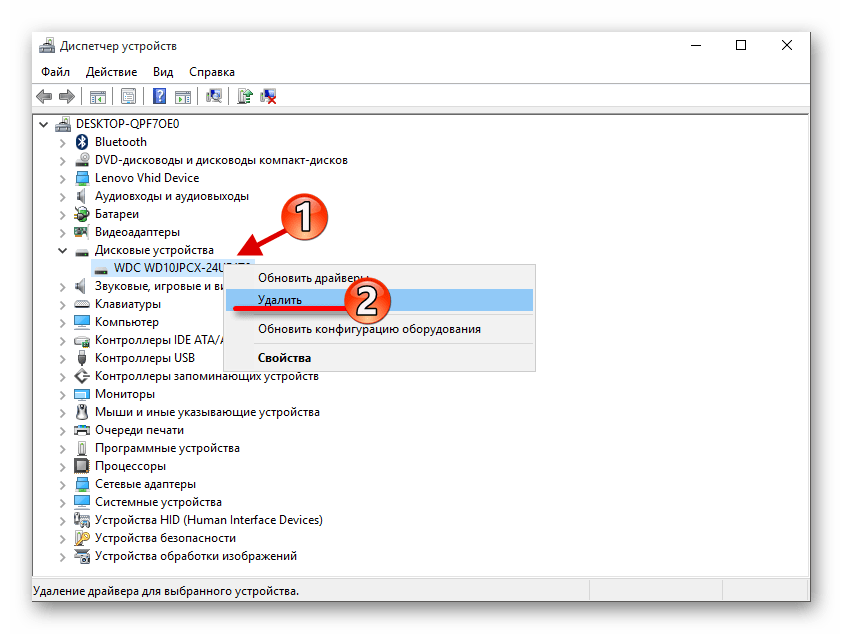
Task: Click the Очереди печати printer icon
Action: pyautogui.click(x=82, y=430)
